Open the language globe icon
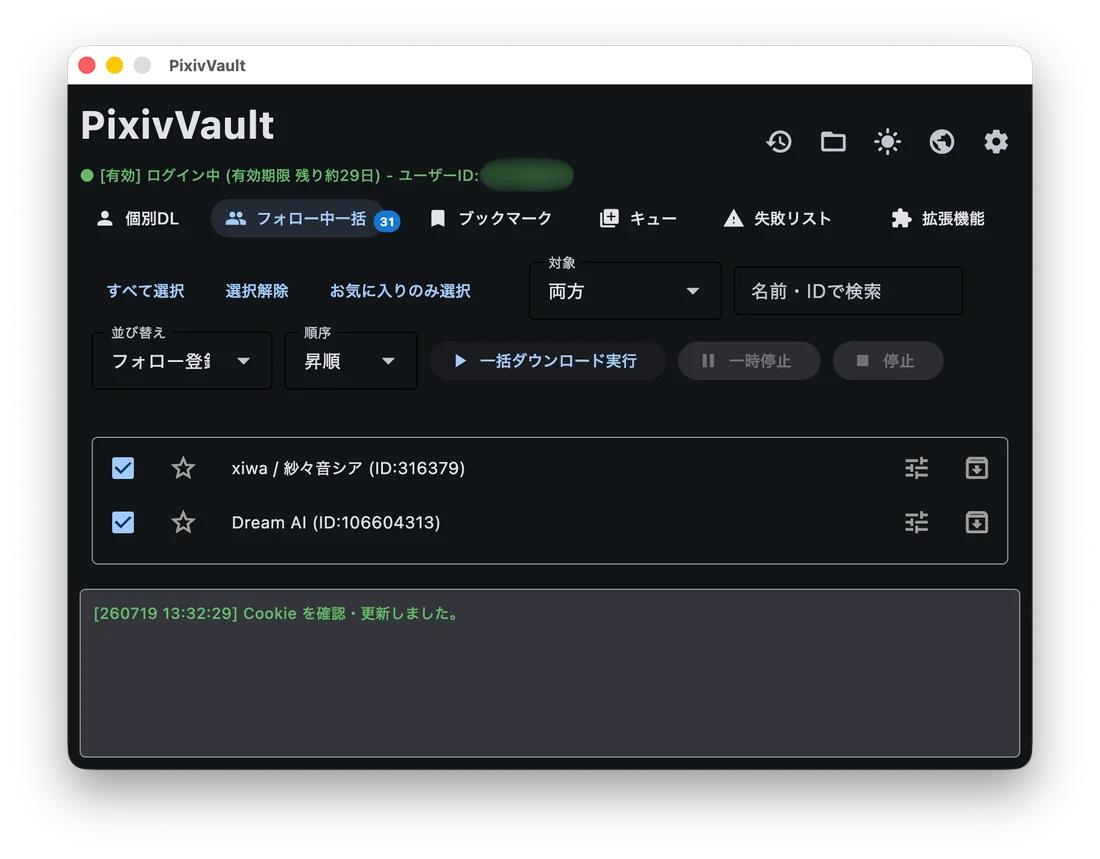The width and height of the screenshot is (1100, 859). pyautogui.click(x=941, y=142)
